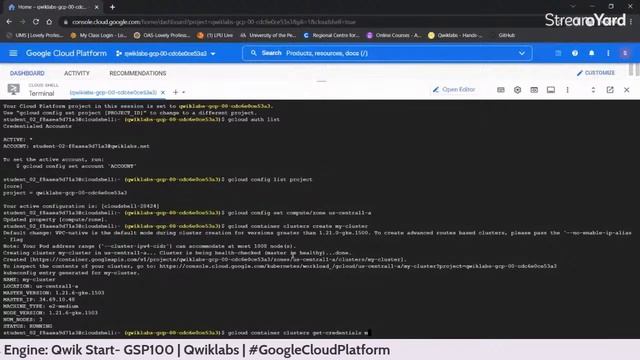This screenshot has width=640, height=360.
Task: Close the Cloud Shell panel
Action: 627,90
